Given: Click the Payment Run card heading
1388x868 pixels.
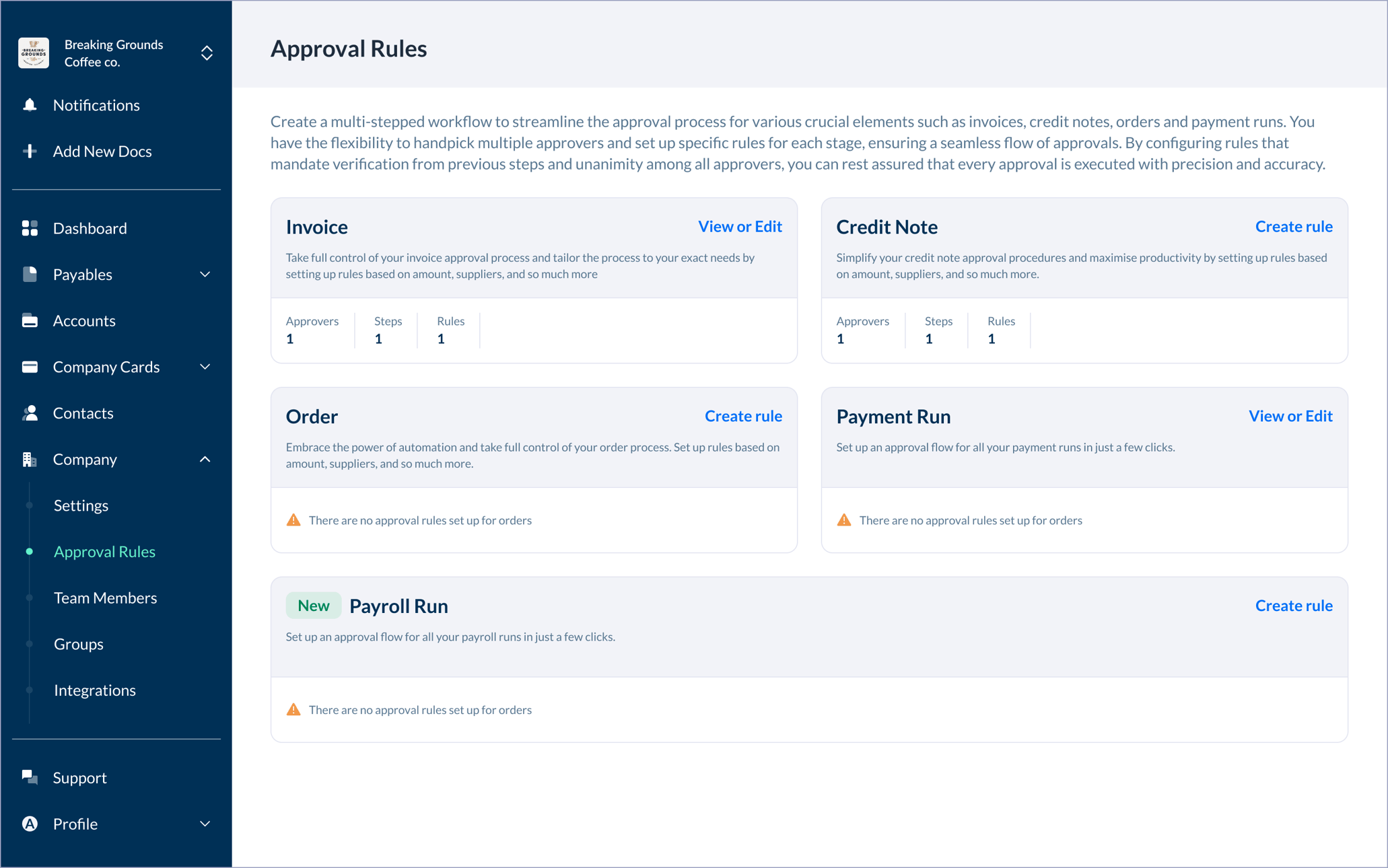Looking at the screenshot, I should pos(893,416).
